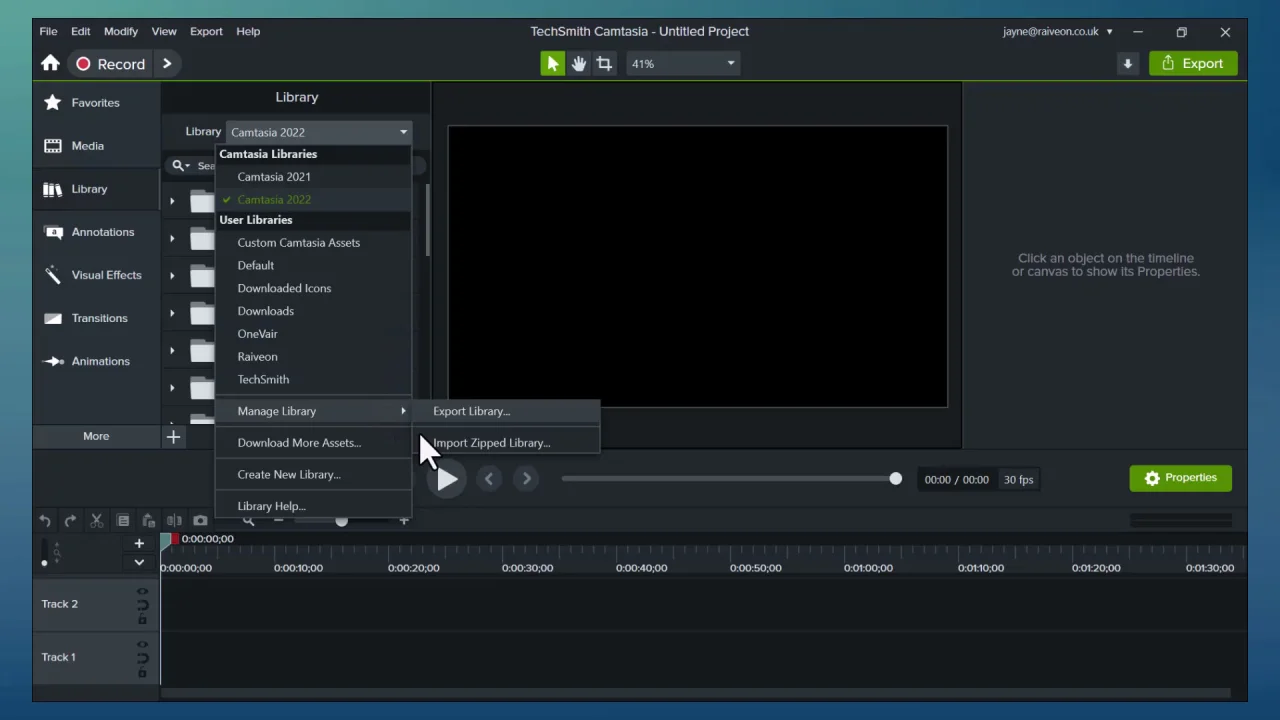Add a new track with plus button
Viewport: 1280px width, 720px height.
tap(139, 543)
